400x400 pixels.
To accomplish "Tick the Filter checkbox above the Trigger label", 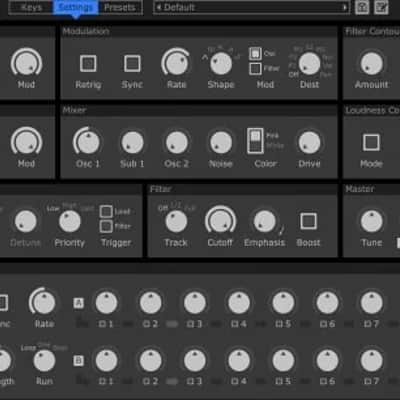I will coord(106,226).
